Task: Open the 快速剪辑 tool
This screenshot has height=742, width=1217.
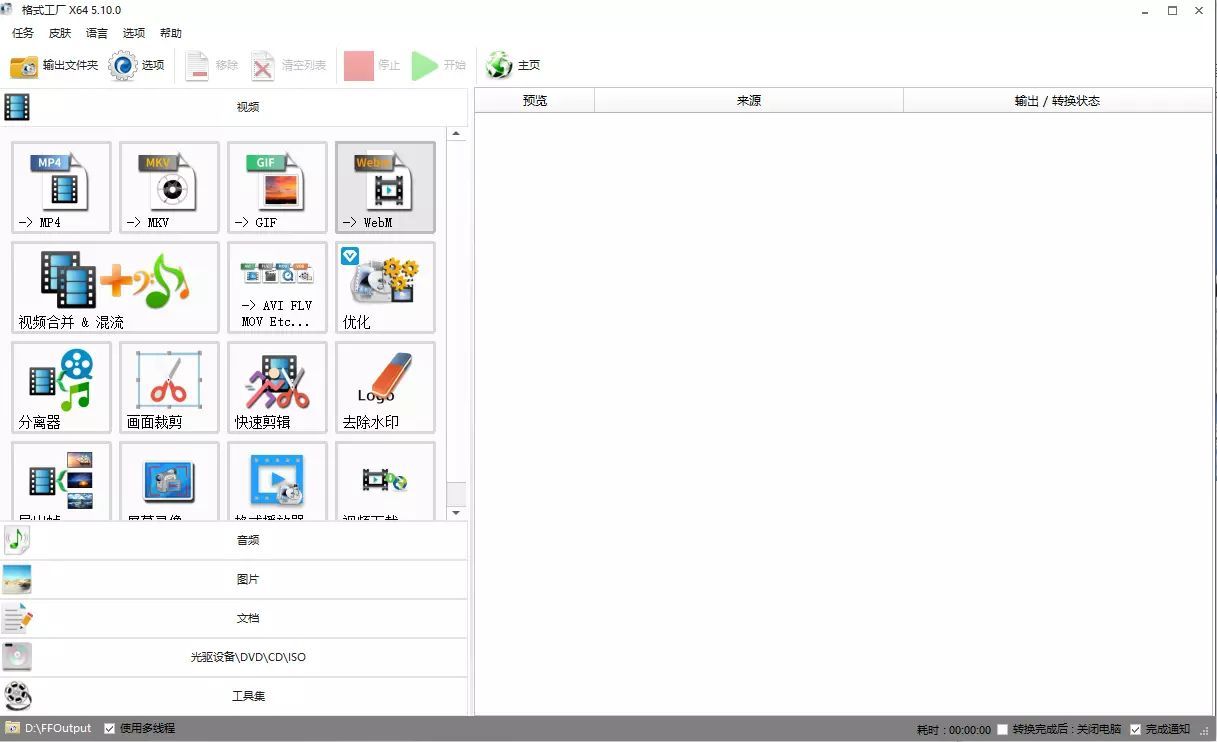Action: [277, 387]
